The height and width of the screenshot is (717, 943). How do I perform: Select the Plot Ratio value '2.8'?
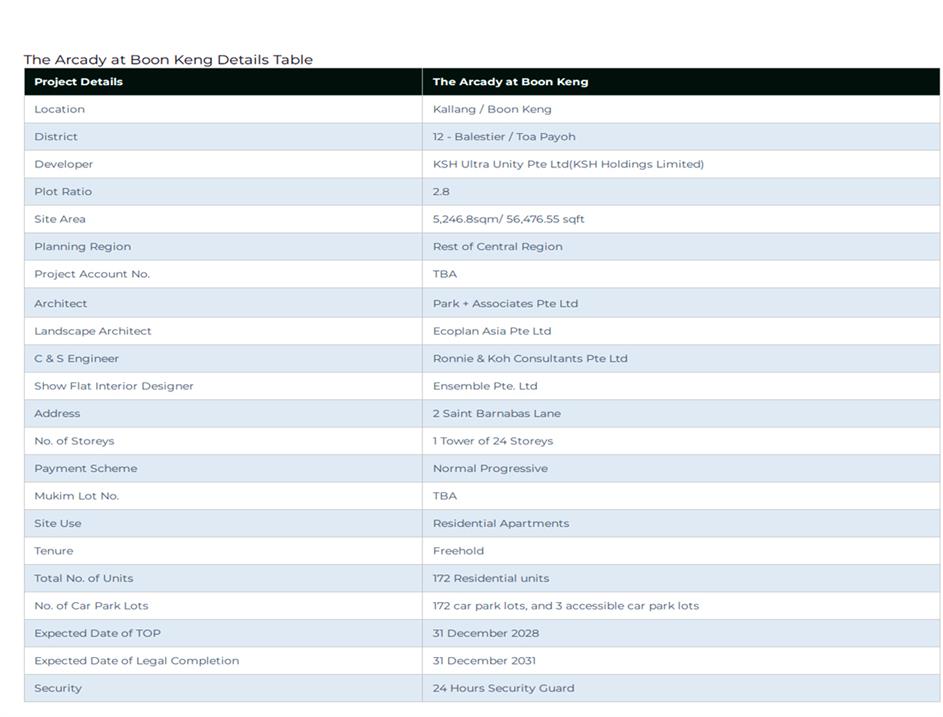pos(441,192)
